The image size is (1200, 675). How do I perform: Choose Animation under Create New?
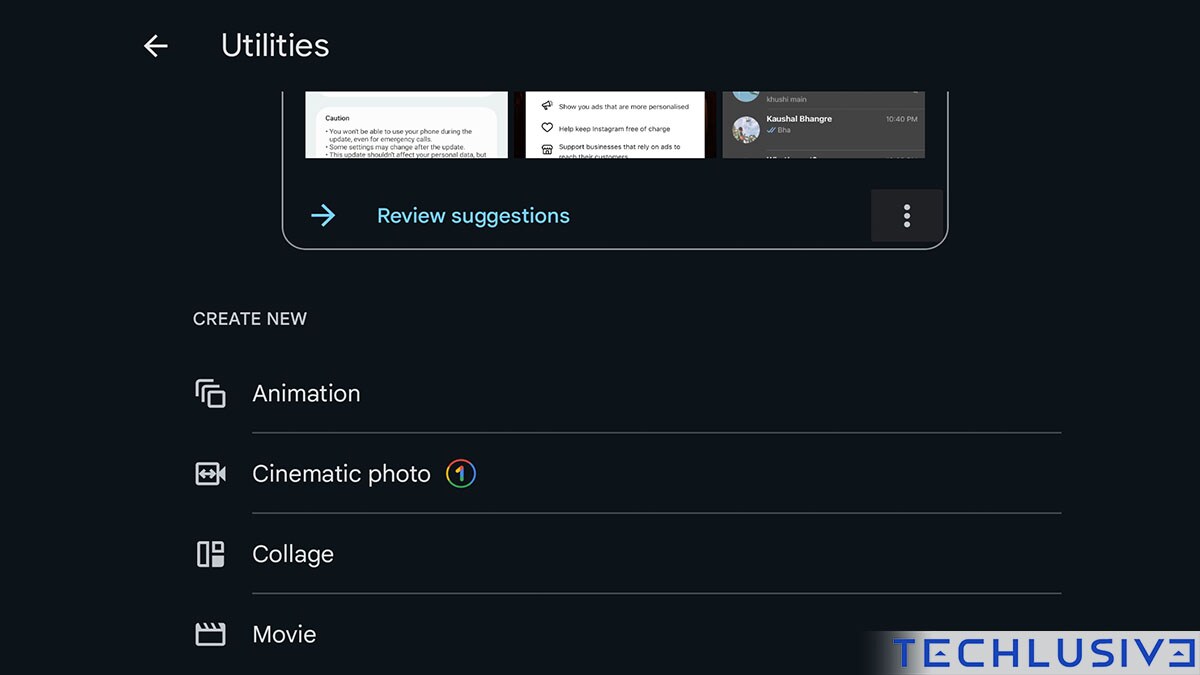(306, 393)
